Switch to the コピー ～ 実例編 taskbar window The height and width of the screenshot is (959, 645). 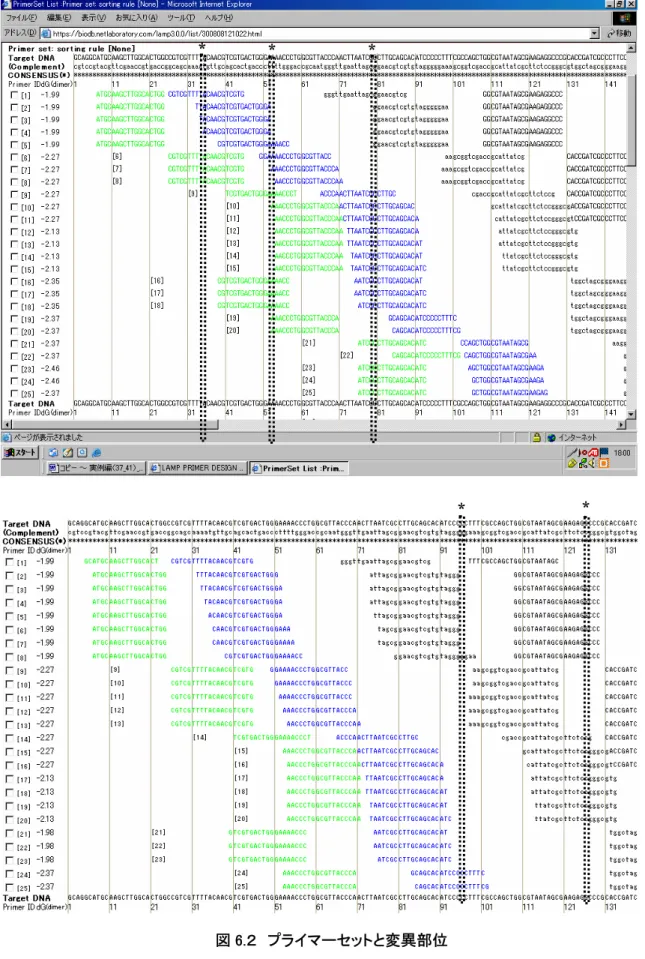pyautogui.click(x=96, y=468)
